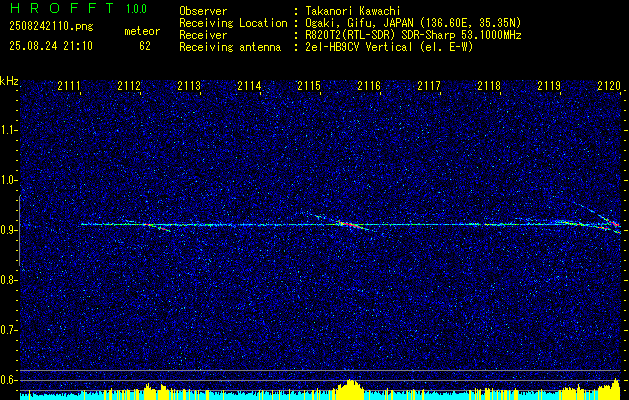This screenshot has height=400, width=629.
Task: Click the R820T2 SDR-Sharp 53.1000MHz text
Action: click(x=413, y=35)
